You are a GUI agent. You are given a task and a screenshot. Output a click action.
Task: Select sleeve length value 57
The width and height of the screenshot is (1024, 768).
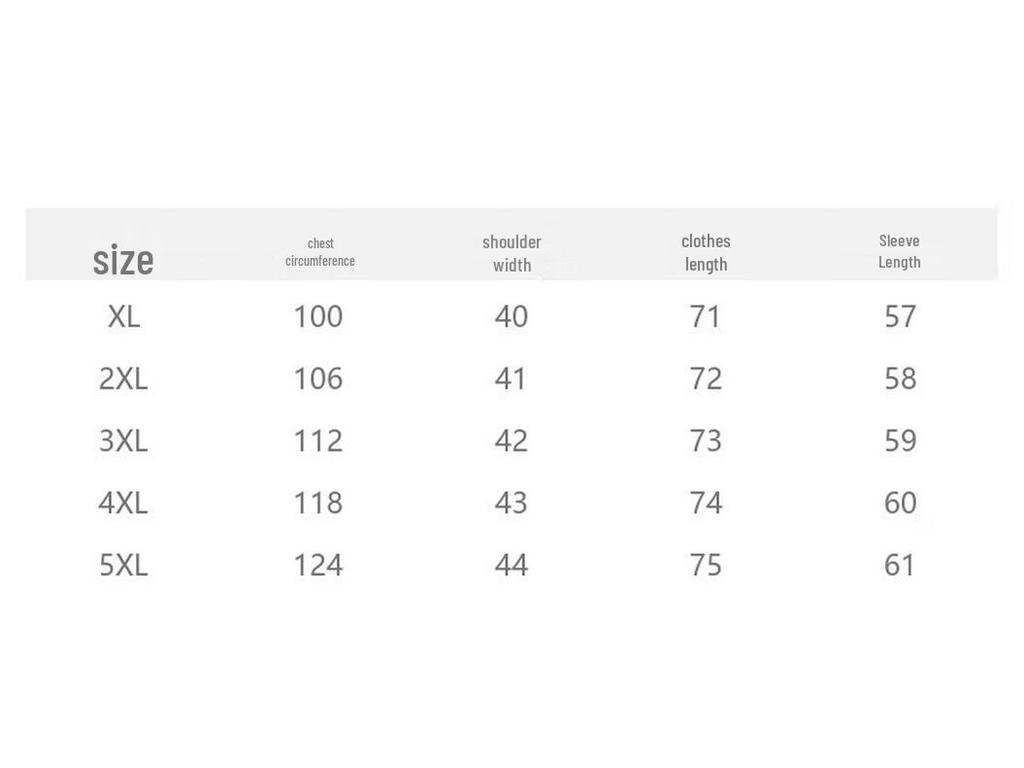901,317
